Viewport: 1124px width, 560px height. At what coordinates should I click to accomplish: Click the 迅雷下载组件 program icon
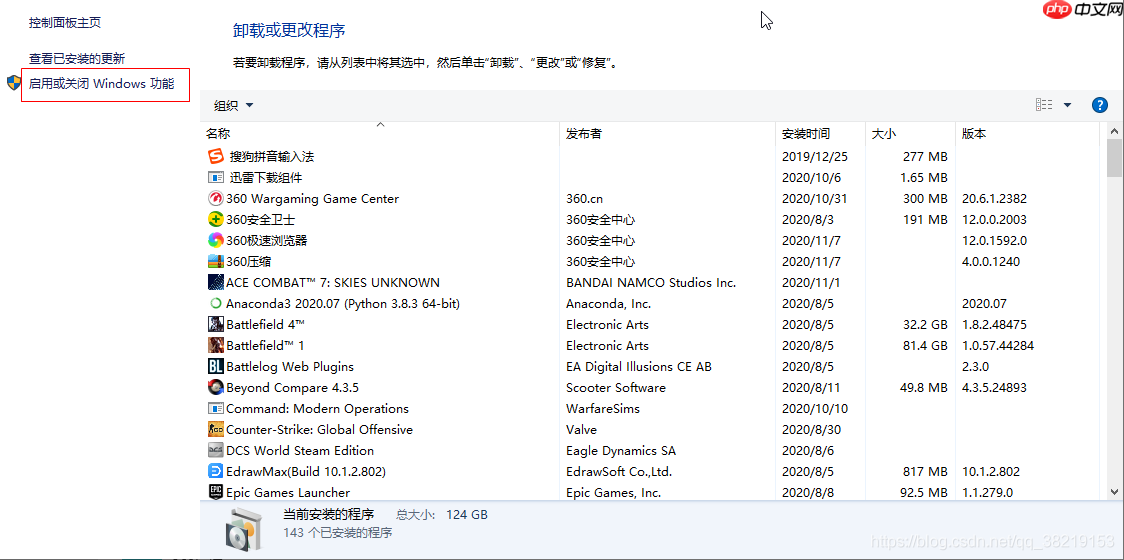click(216, 177)
